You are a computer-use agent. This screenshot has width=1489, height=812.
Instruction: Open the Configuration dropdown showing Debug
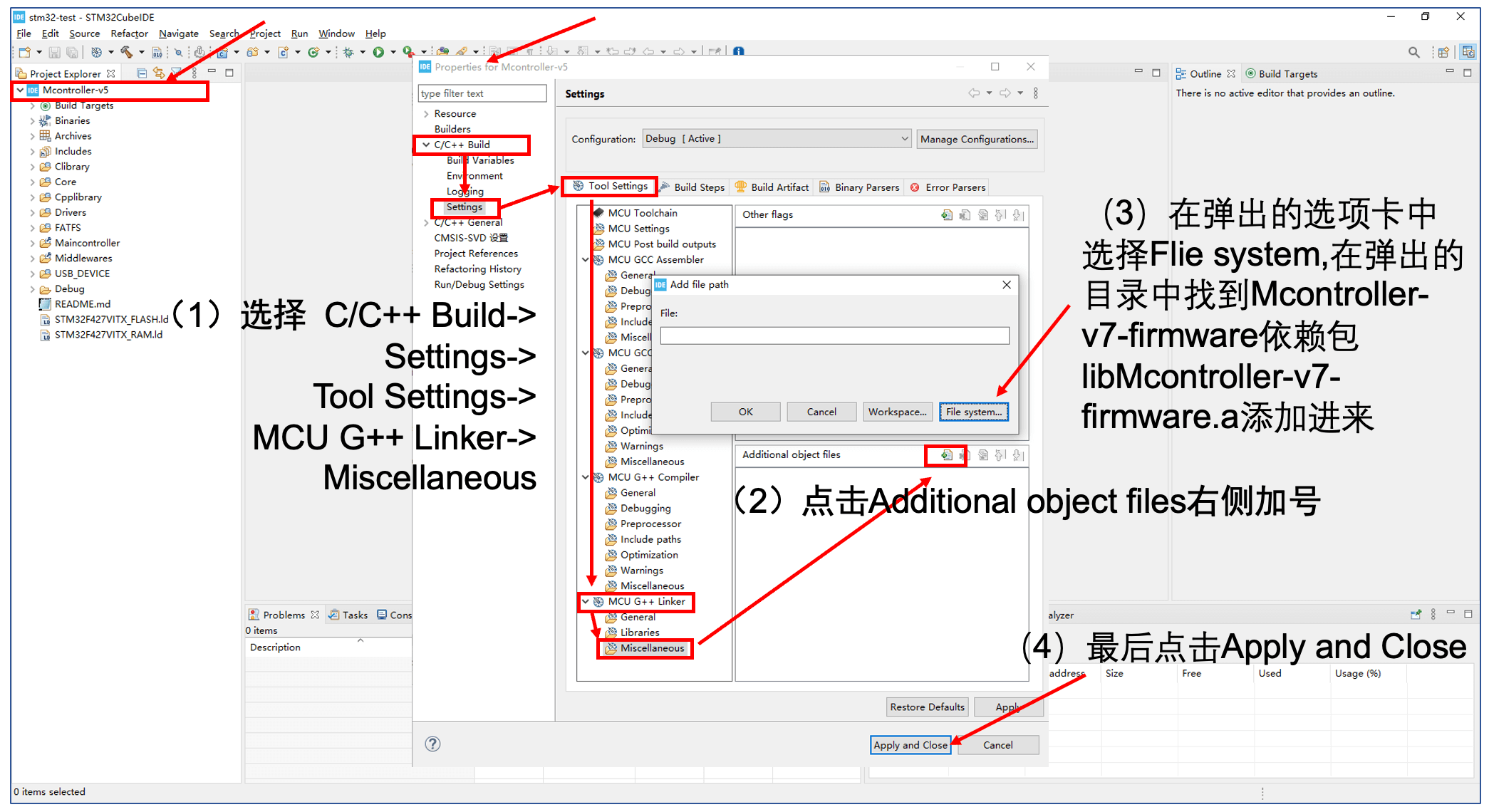777,139
